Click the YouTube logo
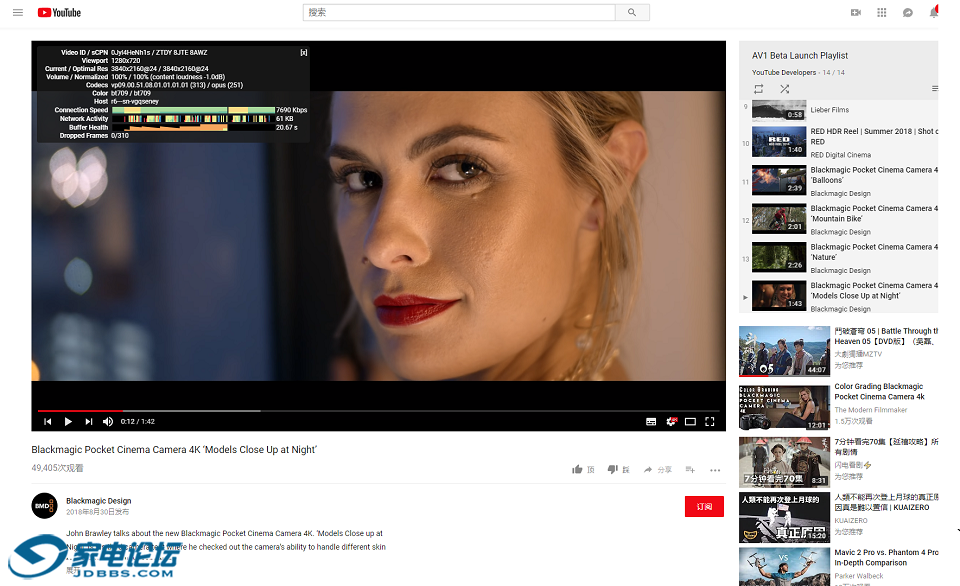This screenshot has height=586, width=960. tap(59, 12)
